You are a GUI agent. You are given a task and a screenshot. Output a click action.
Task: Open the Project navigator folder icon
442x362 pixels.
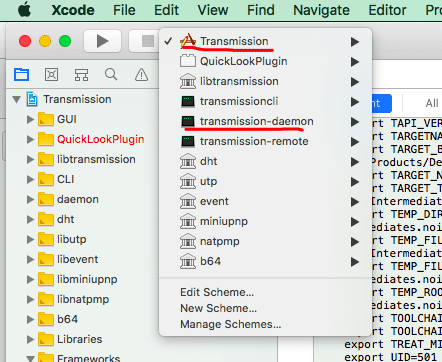[x=21, y=74]
